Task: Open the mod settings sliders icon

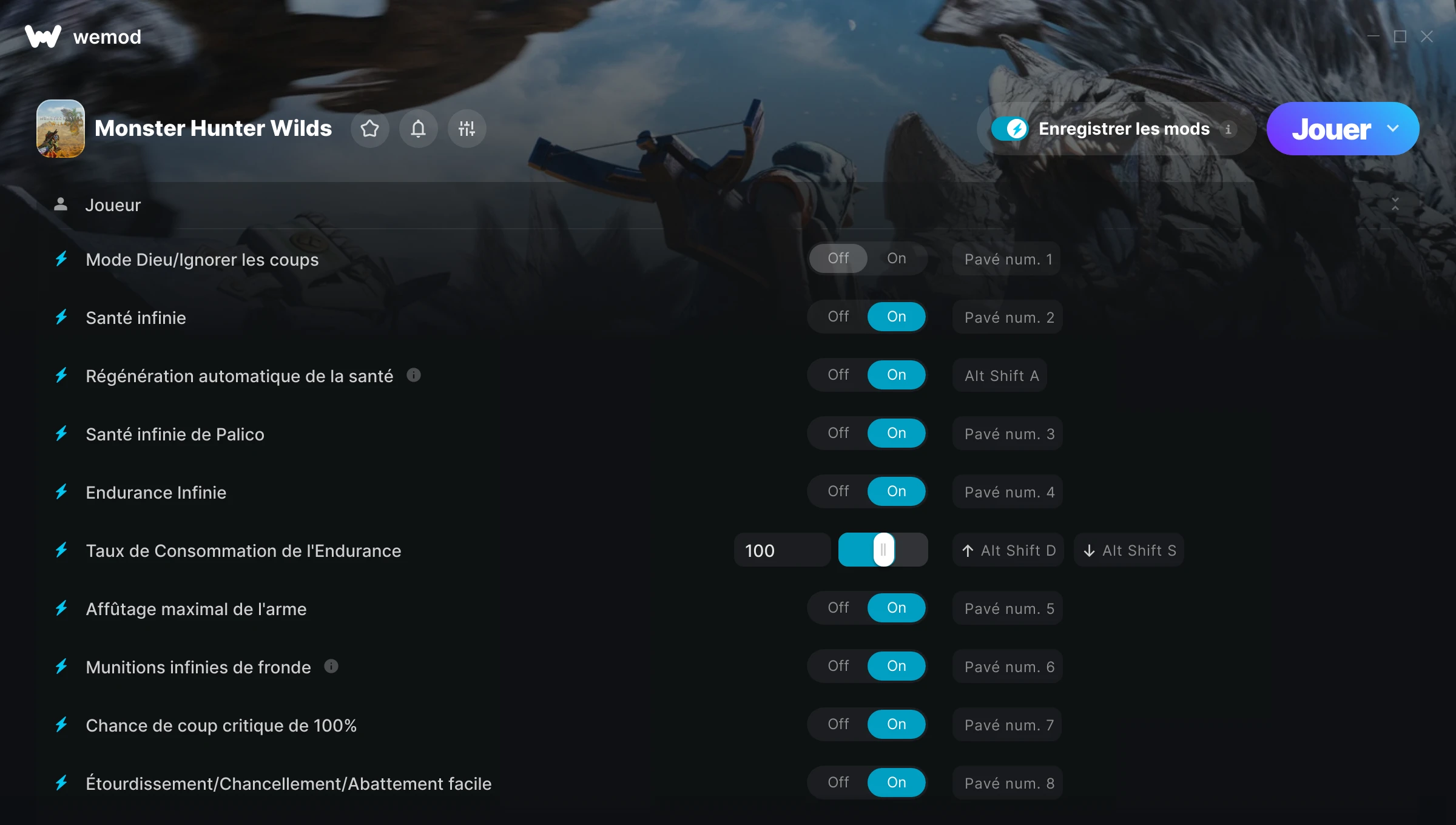Action: click(467, 129)
